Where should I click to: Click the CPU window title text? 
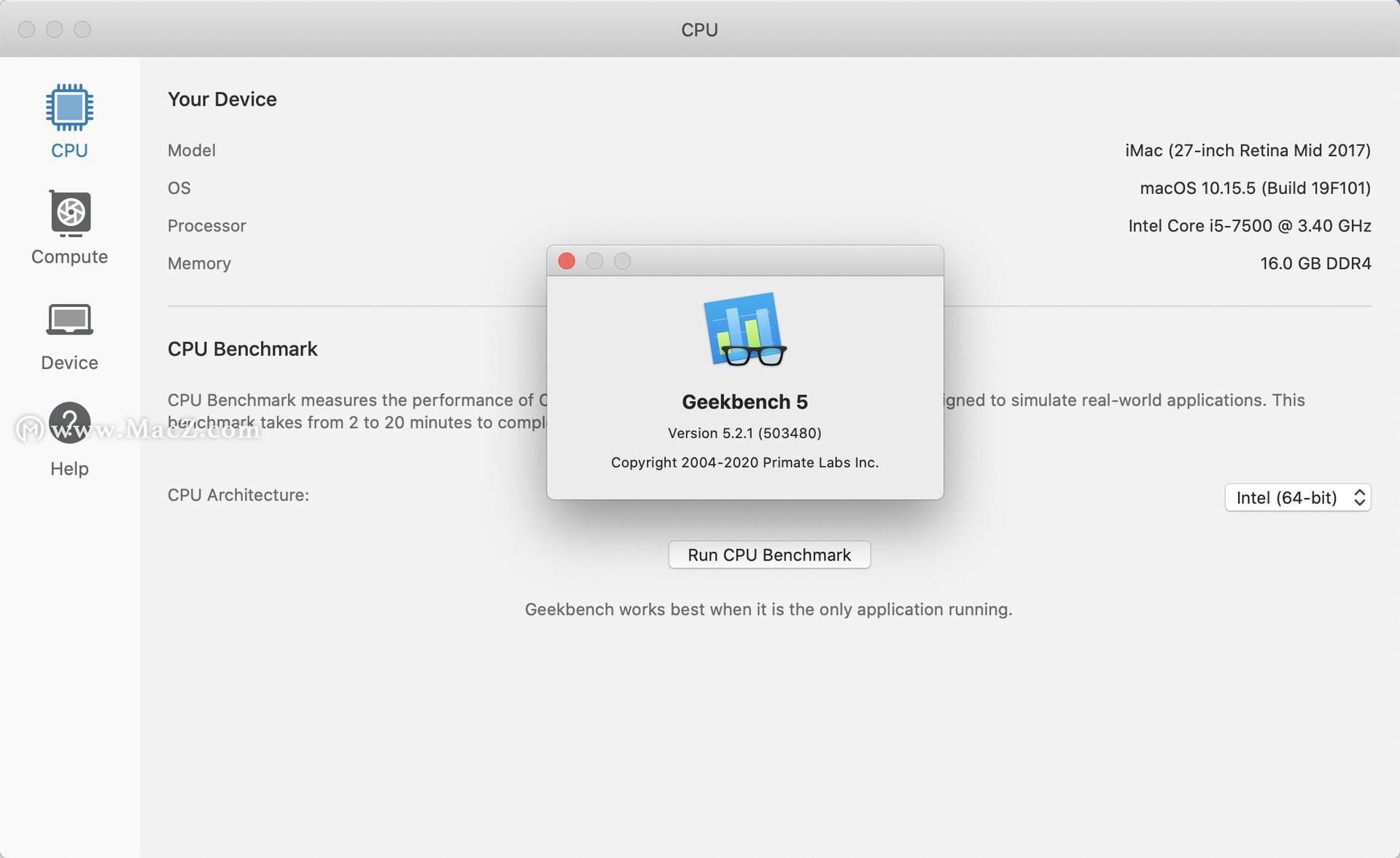pyautogui.click(x=699, y=30)
